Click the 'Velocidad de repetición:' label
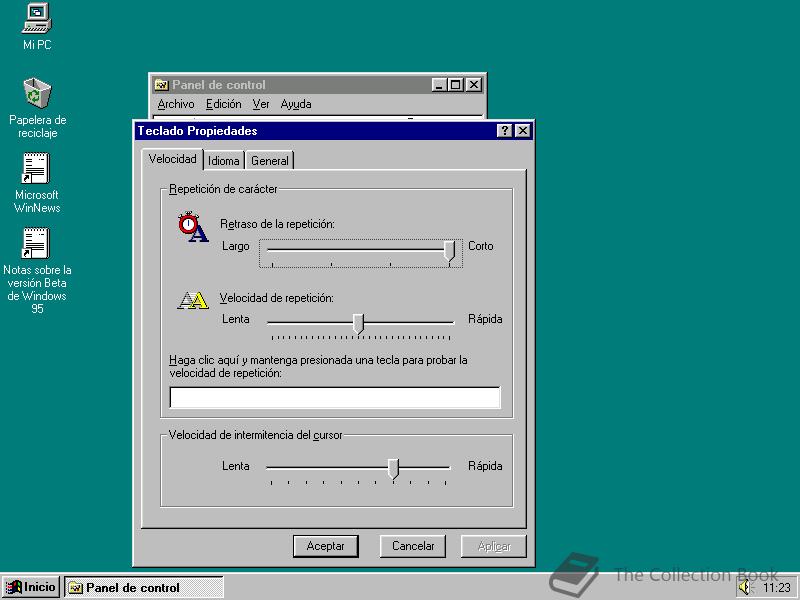The width and height of the screenshot is (800, 600). tap(277, 298)
